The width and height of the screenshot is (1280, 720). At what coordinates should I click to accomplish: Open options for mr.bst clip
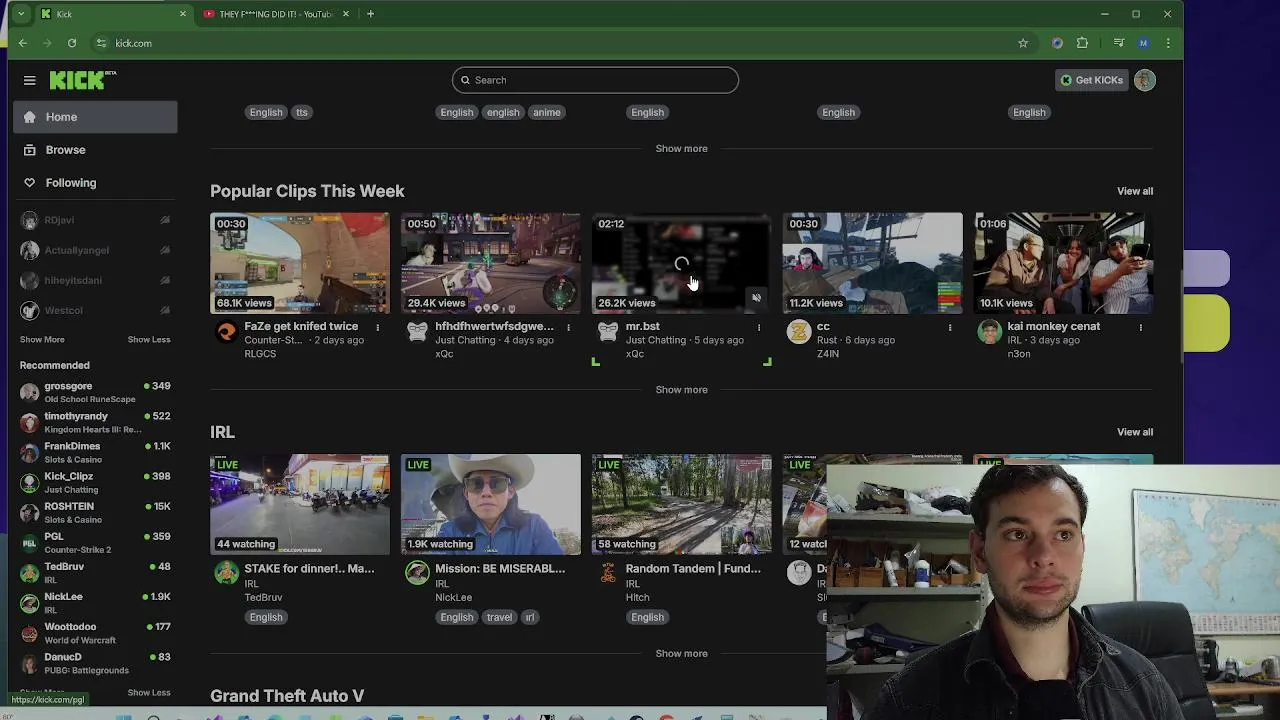pos(759,327)
